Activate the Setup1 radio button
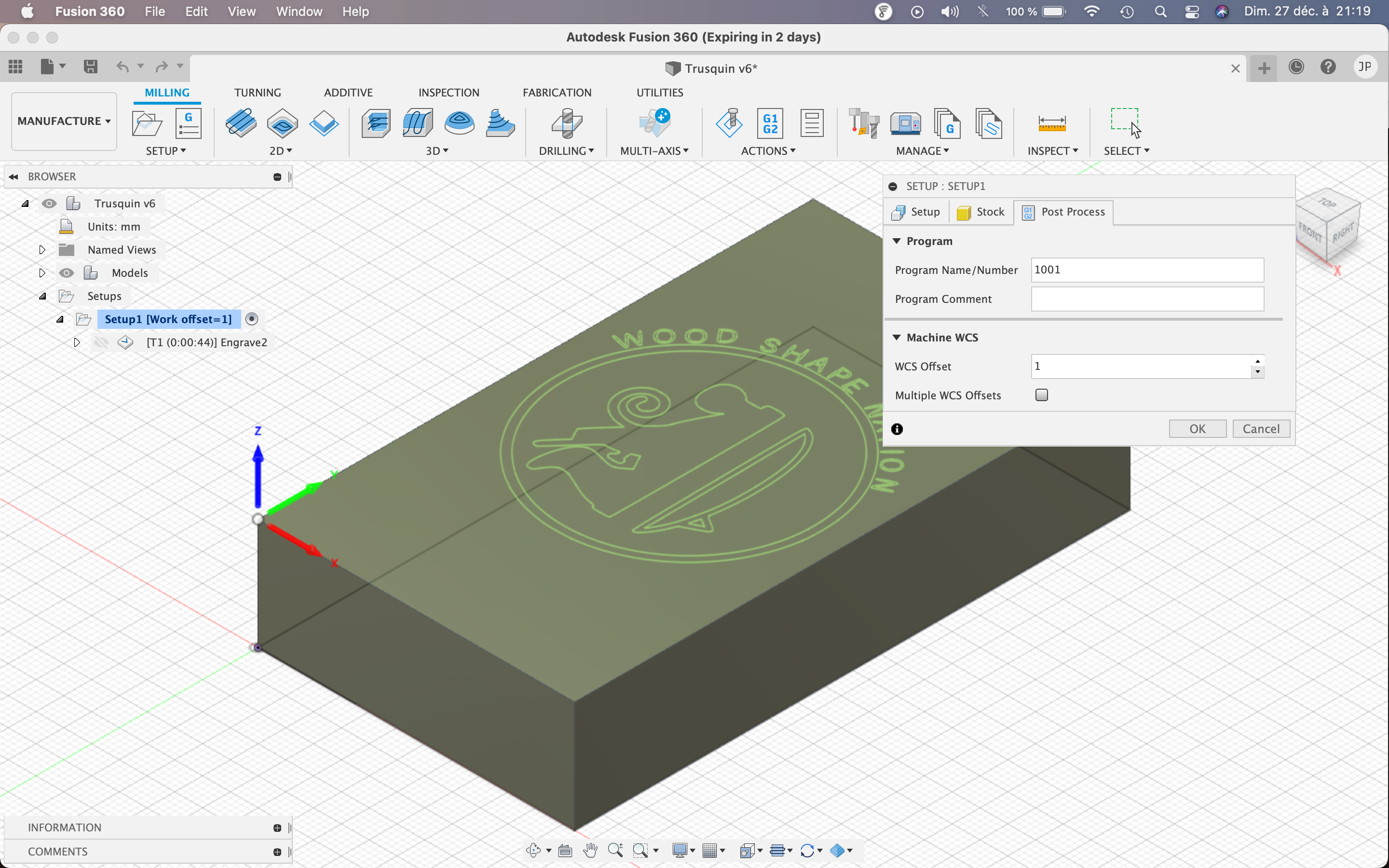The width and height of the screenshot is (1389, 868). point(251,319)
